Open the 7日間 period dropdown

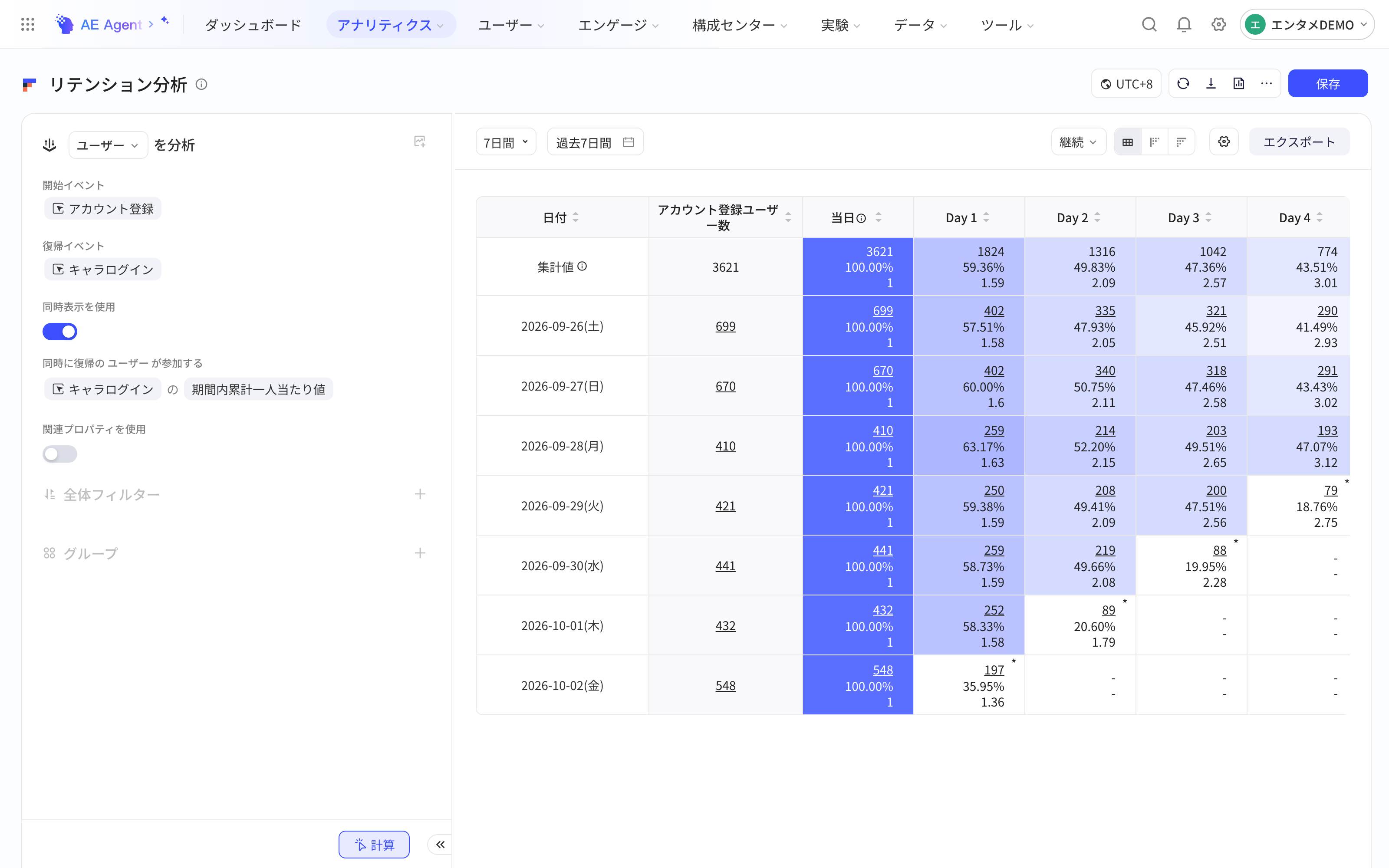tap(506, 142)
